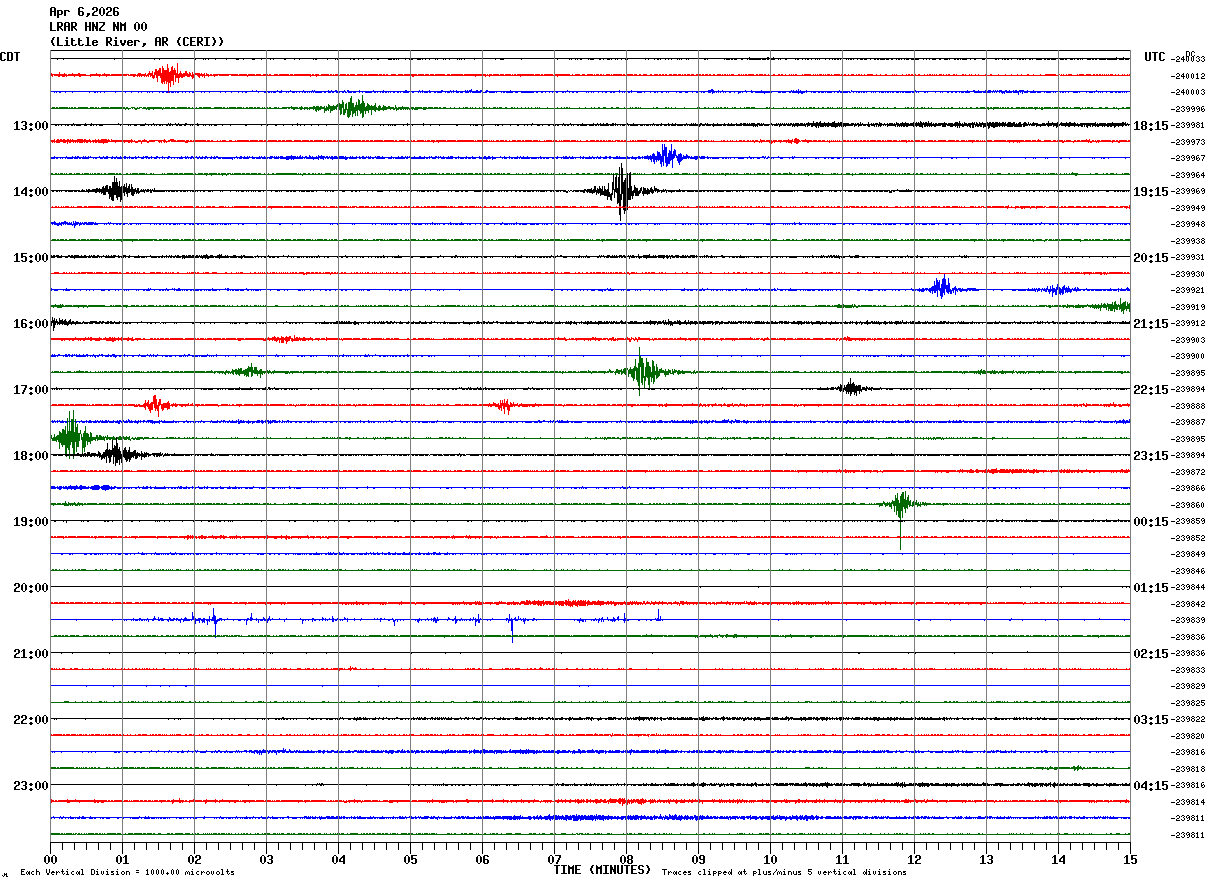Select the 14:00 CDT time label
The height and width of the screenshot is (886, 1210).
click(31, 192)
